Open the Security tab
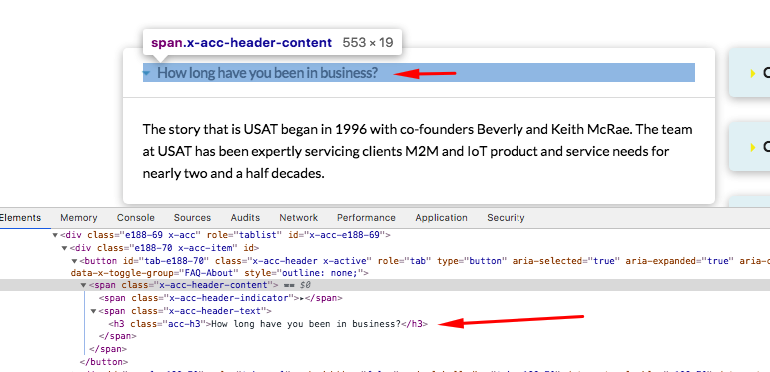770x372 pixels. click(x=505, y=217)
